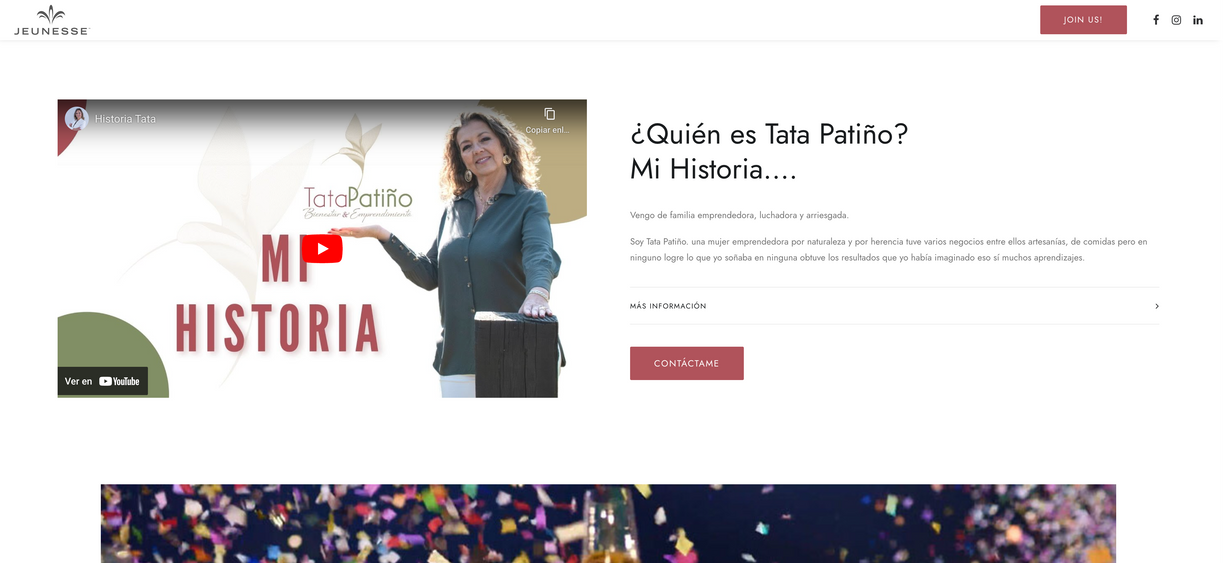The width and height of the screenshot is (1223, 563).
Task: Click the Jeunesse logo in the header
Action: pos(51,20)
